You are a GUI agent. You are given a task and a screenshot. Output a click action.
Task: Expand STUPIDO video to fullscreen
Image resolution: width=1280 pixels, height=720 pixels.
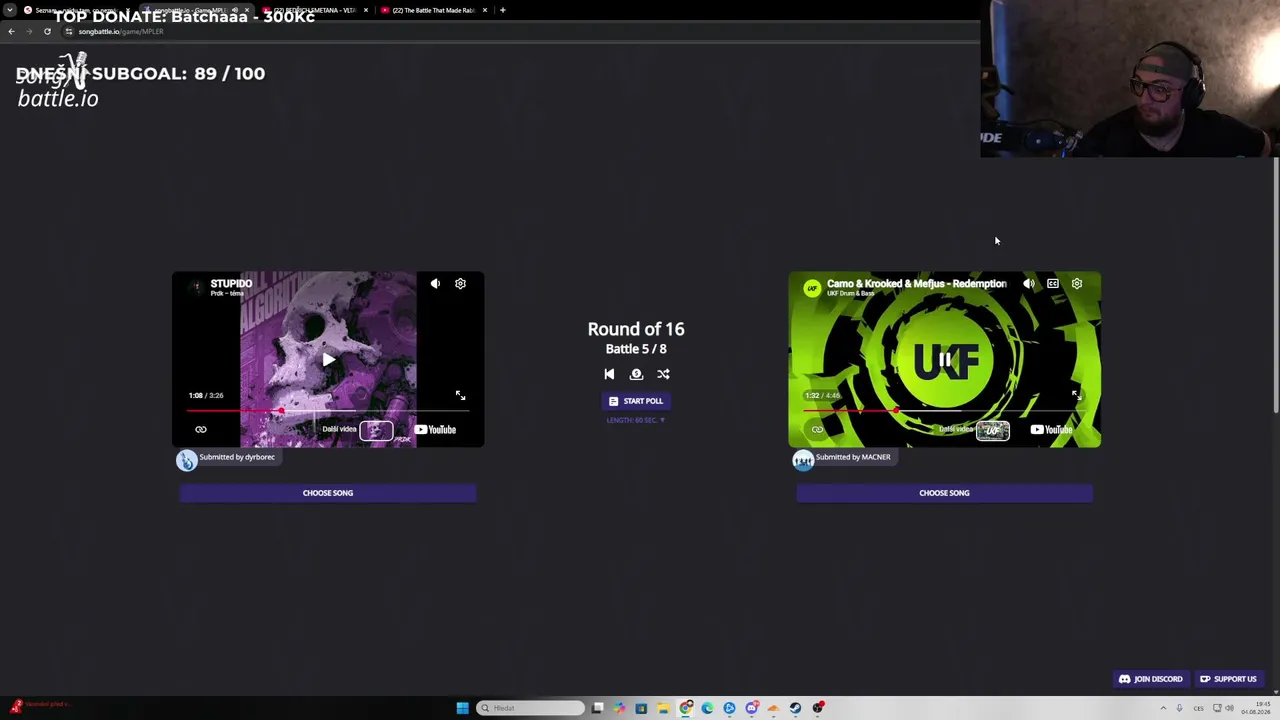click(460, 396)
